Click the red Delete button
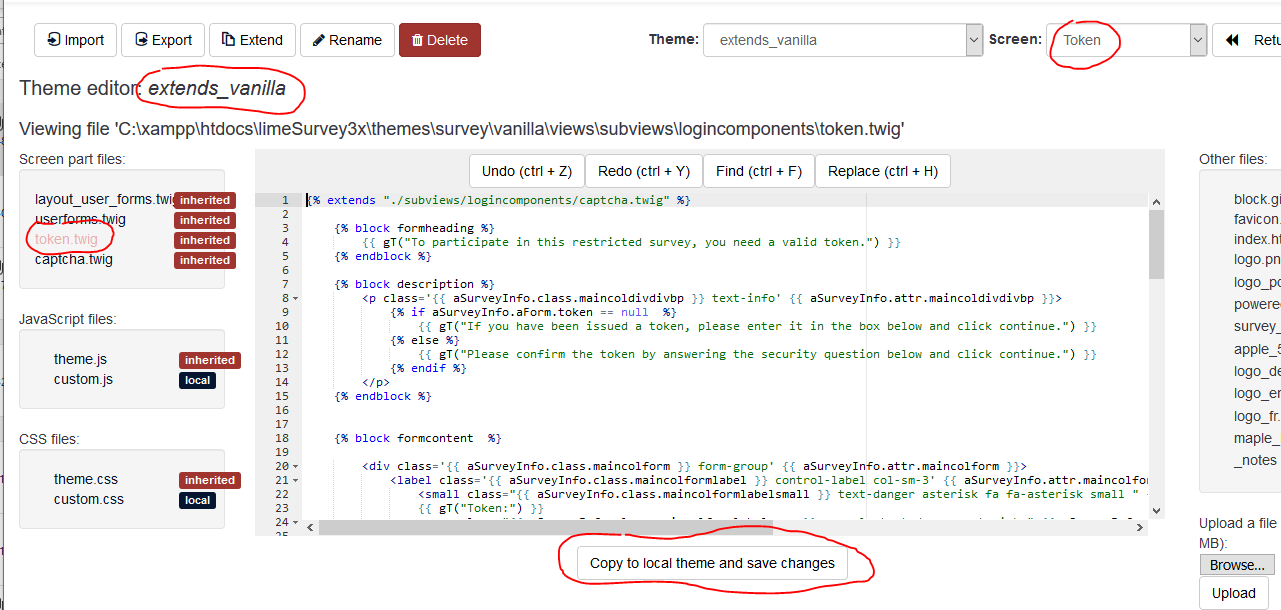Screen dimensions: 1281x610 coord(439,40)
